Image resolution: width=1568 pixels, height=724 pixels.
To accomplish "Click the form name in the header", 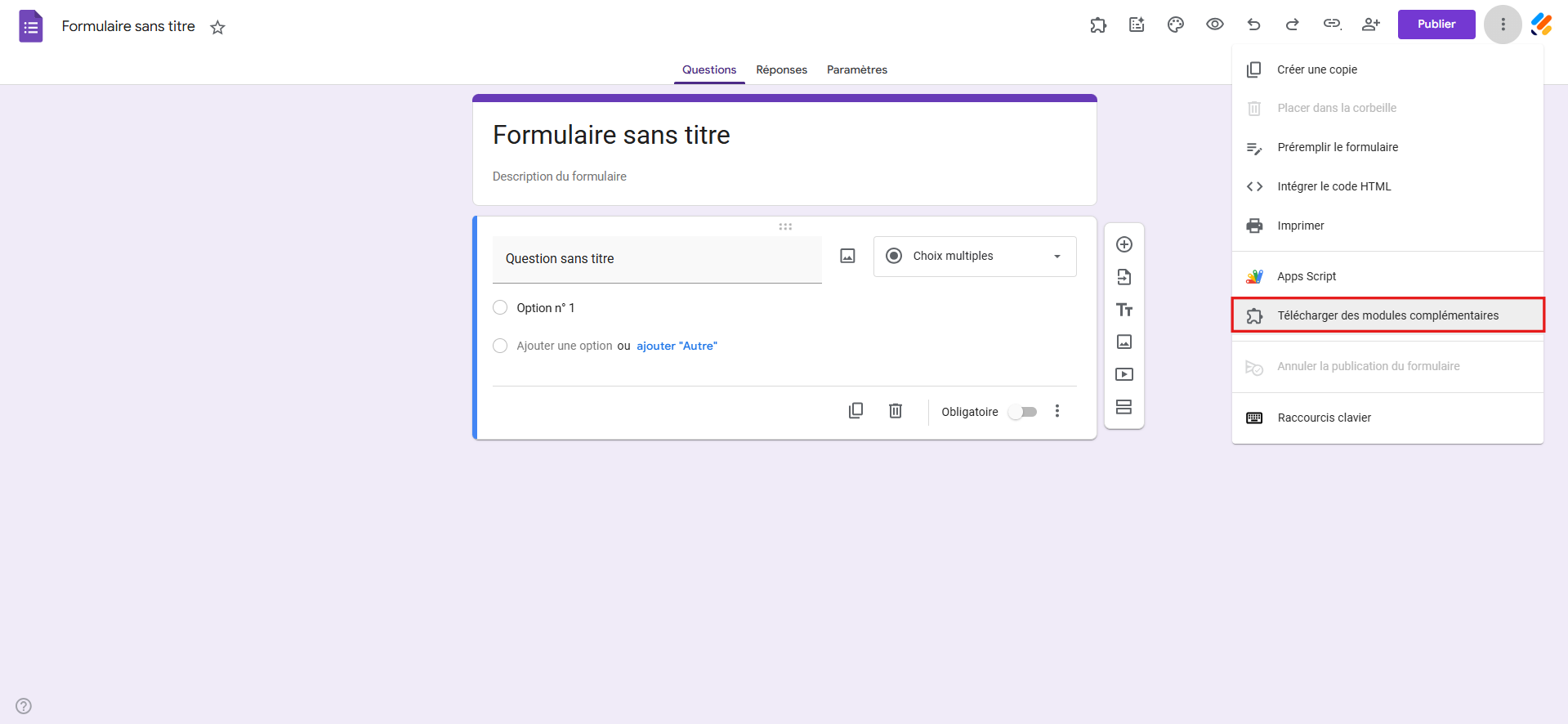I will pyautogui.click(x=128, y=26).
